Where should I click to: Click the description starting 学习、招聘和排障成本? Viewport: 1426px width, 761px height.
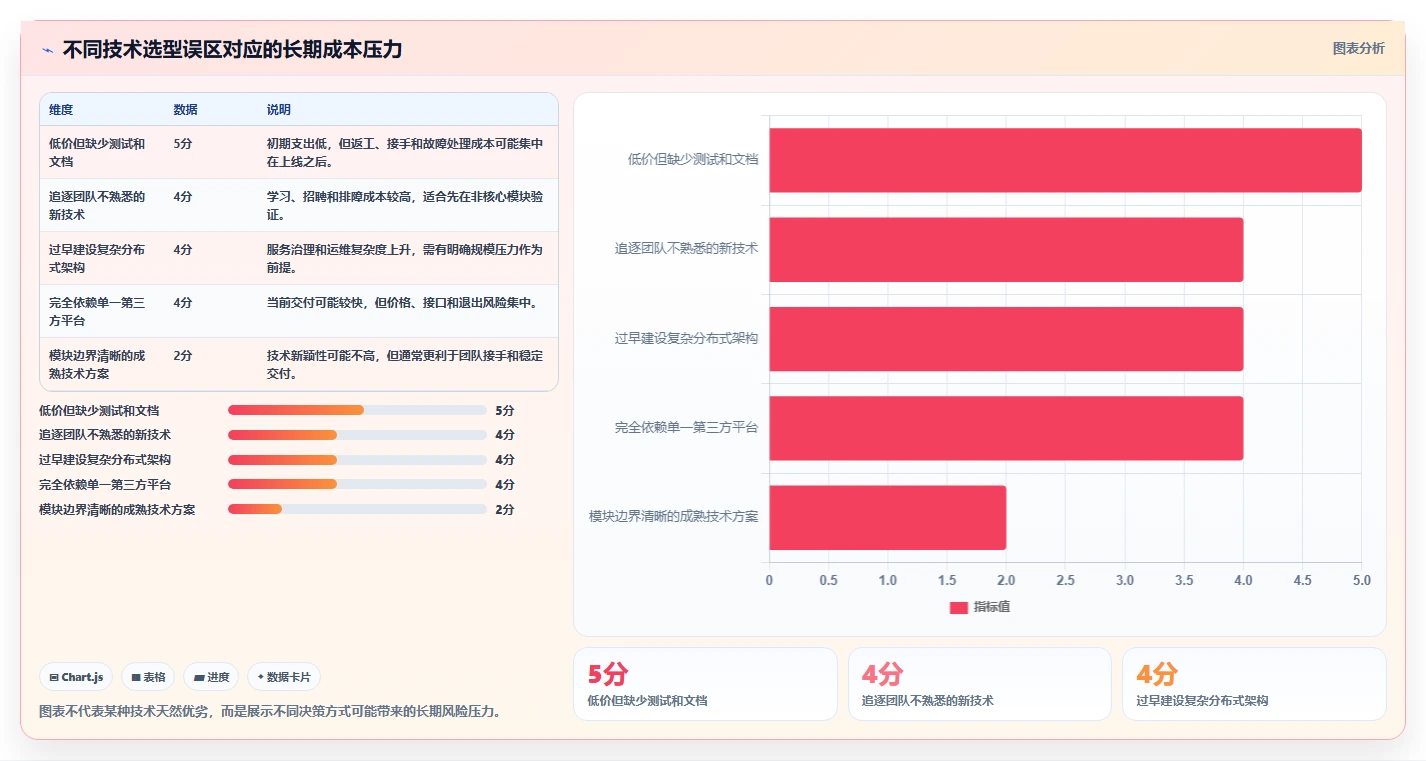(405, 205)
